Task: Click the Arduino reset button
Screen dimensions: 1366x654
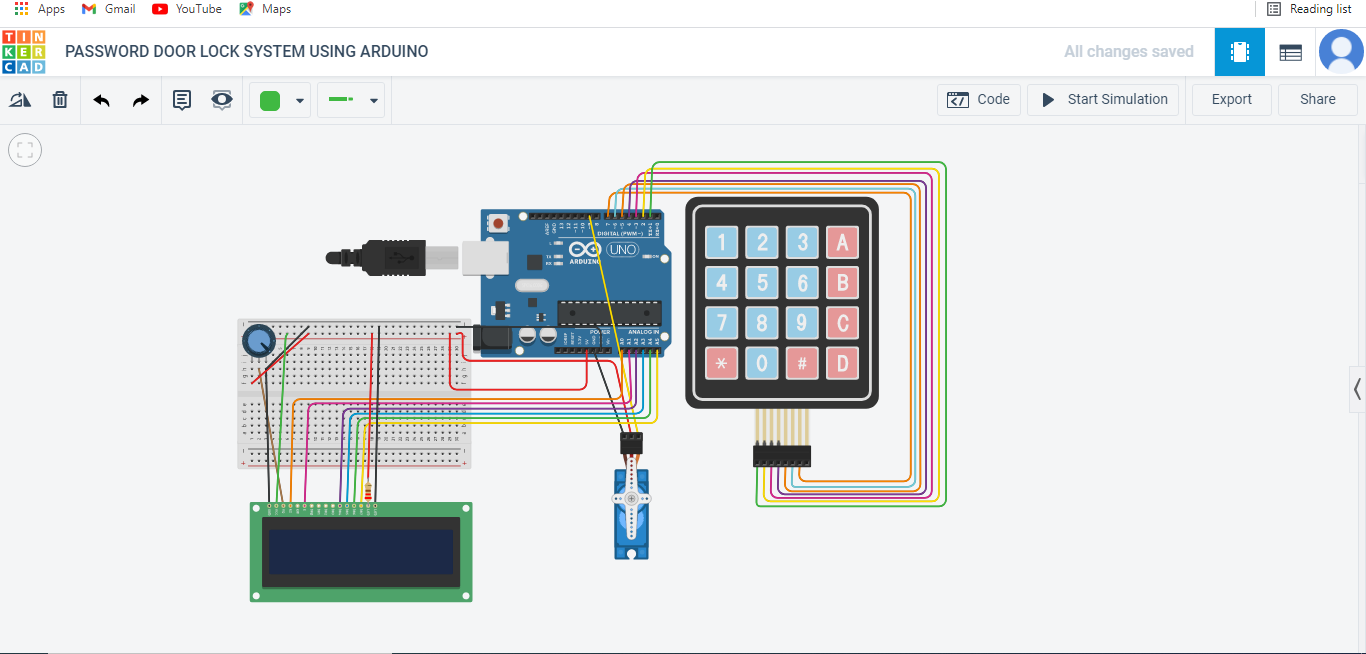Action: tap(499, 226)
